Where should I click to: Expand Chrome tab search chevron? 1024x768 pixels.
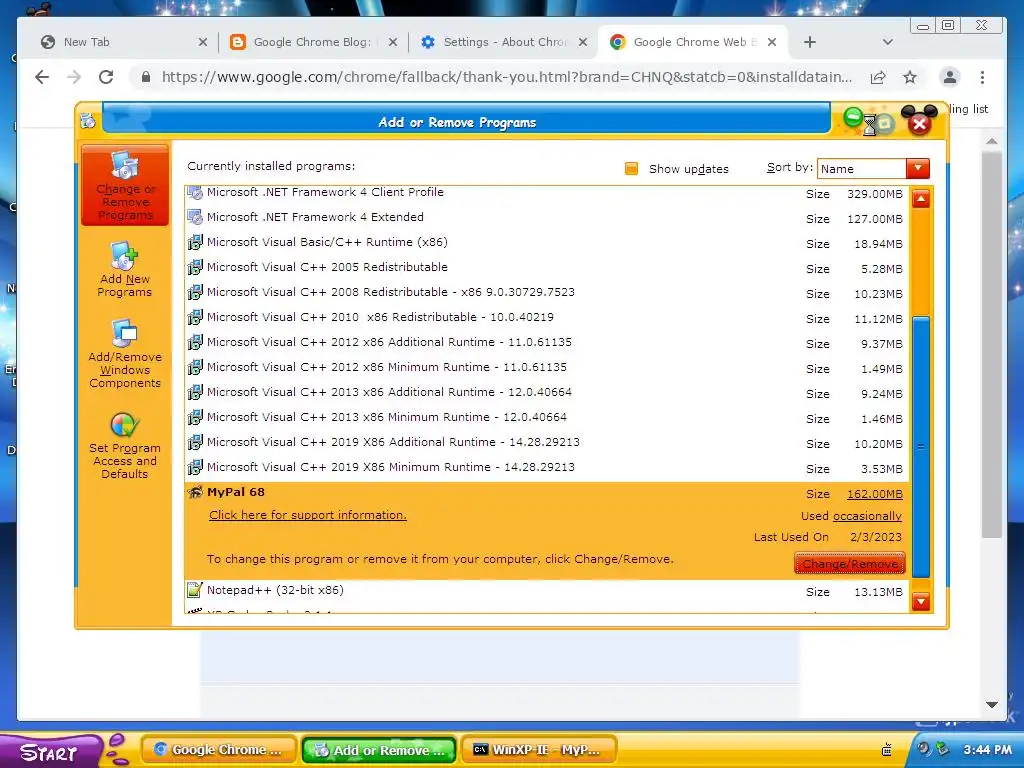[888, 42]
